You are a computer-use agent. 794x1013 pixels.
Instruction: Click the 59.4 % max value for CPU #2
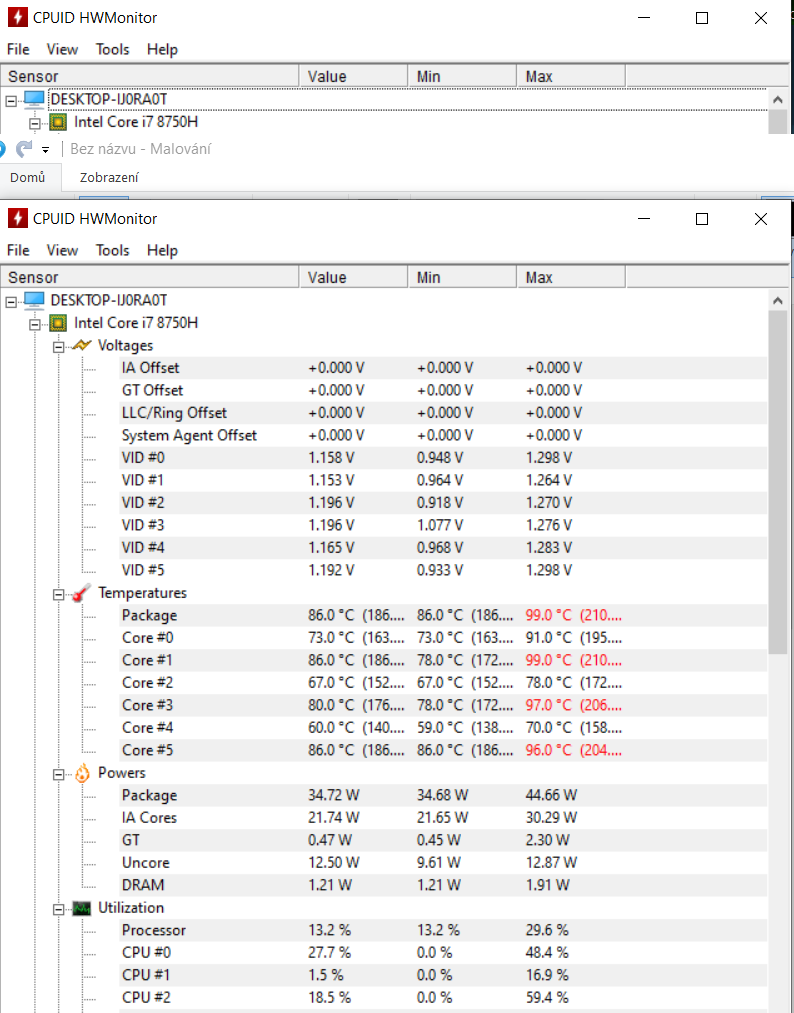(547, 997)
